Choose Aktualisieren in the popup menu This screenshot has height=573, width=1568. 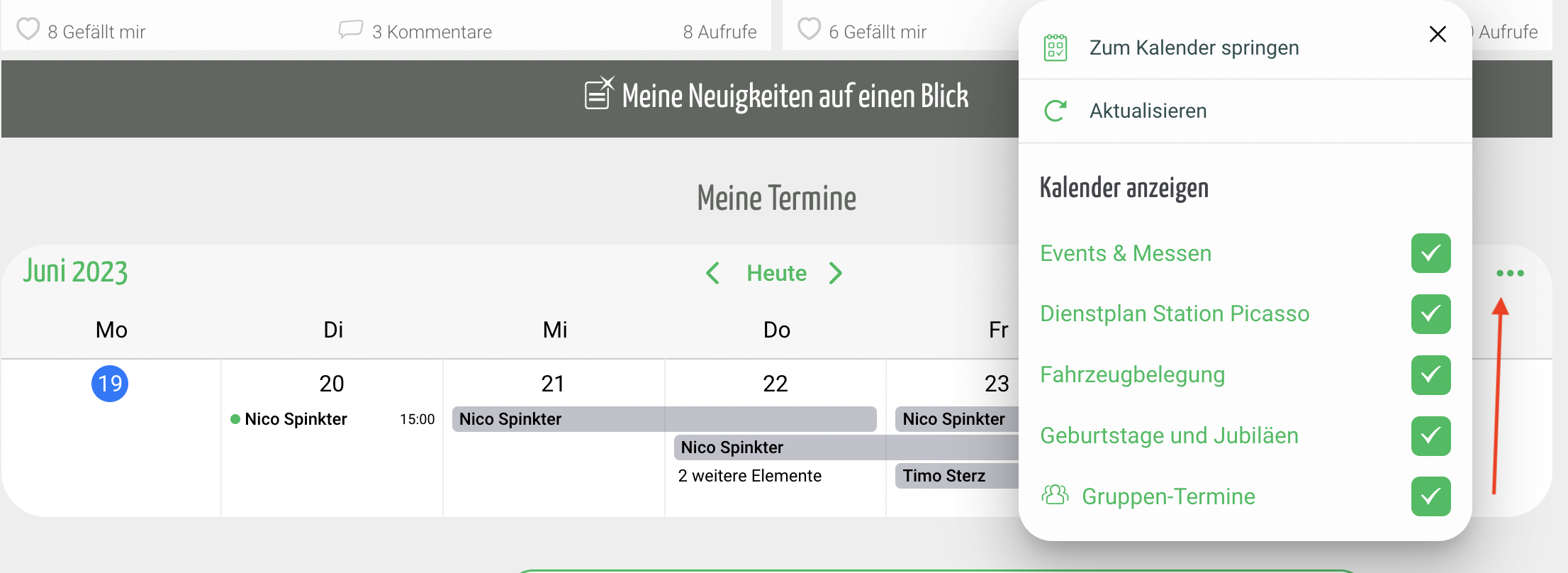(1148, 111)
